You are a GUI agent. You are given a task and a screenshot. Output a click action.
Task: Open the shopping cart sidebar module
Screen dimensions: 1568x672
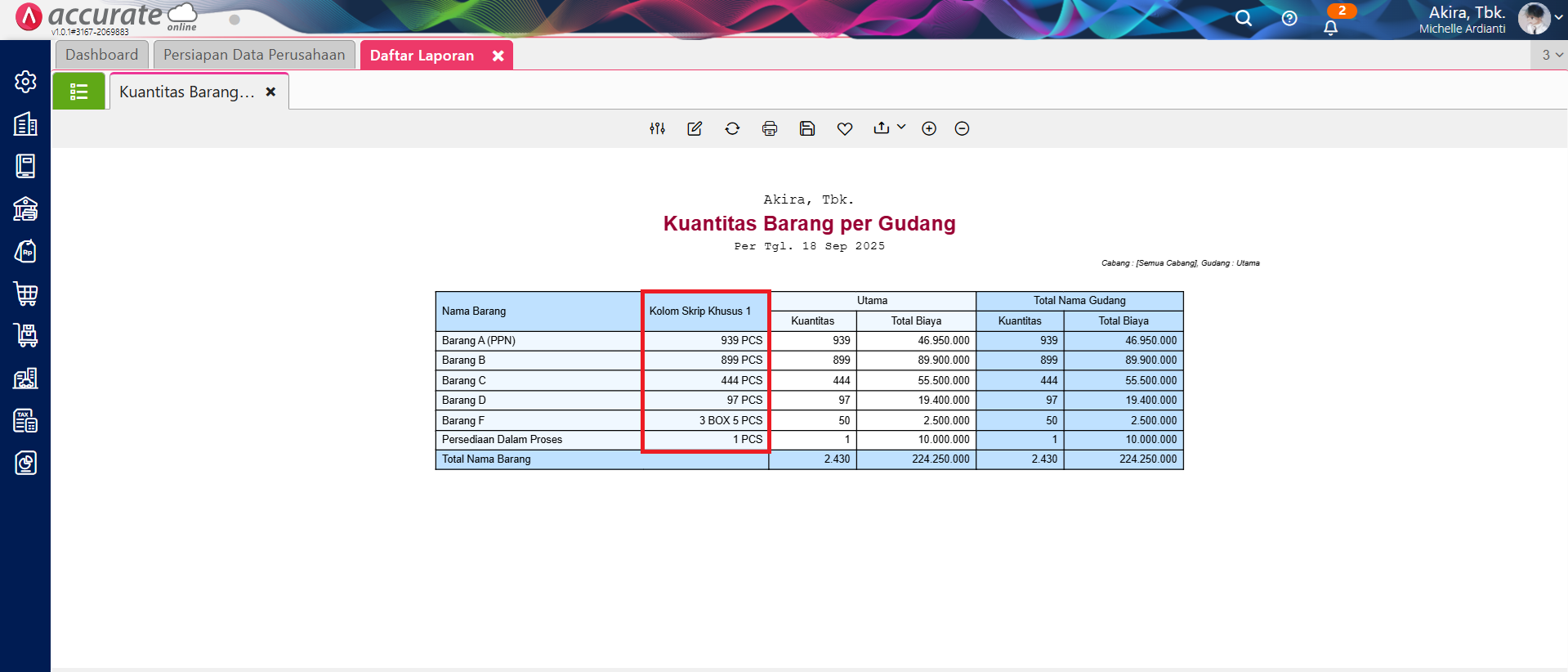25,293
